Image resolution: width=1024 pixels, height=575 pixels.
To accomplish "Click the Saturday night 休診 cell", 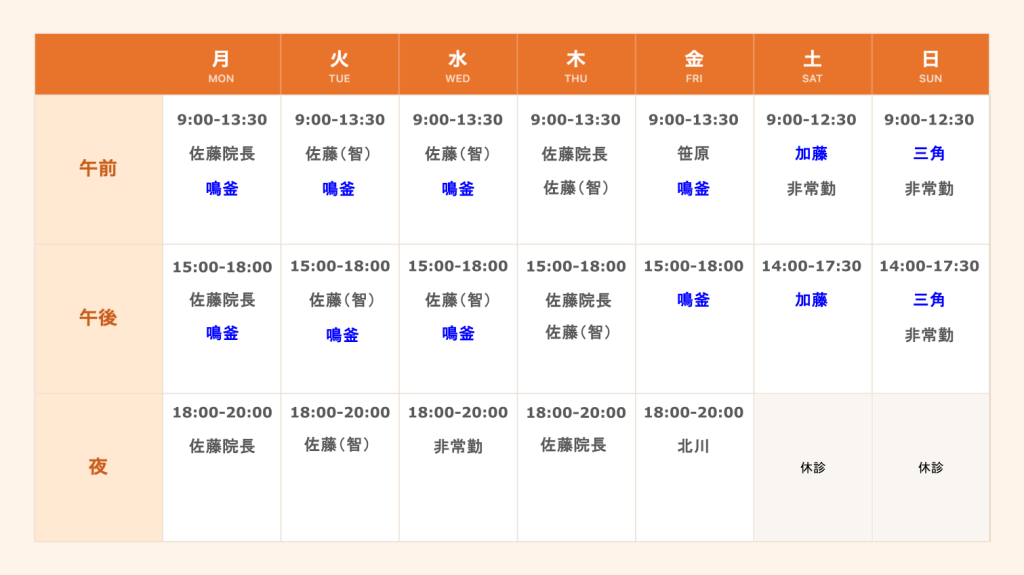I will coord(812,467).
